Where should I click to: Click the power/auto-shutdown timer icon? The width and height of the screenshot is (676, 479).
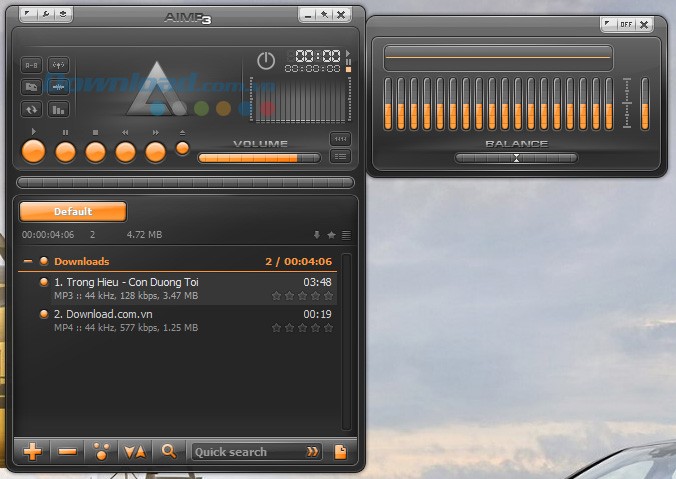pyautogui.click(x=265, y=60)
